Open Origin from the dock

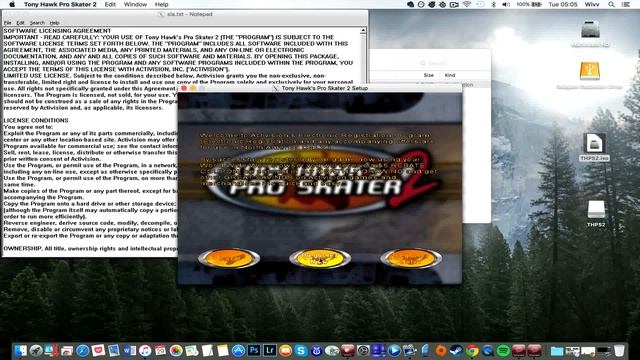441,351
